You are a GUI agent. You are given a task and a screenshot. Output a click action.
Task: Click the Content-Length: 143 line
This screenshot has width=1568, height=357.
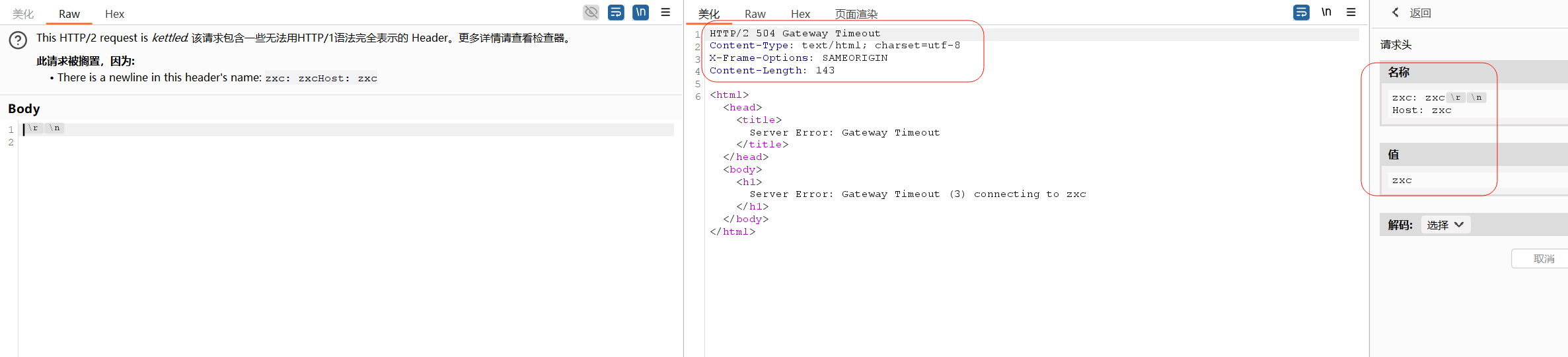click(x=772, y=71)
